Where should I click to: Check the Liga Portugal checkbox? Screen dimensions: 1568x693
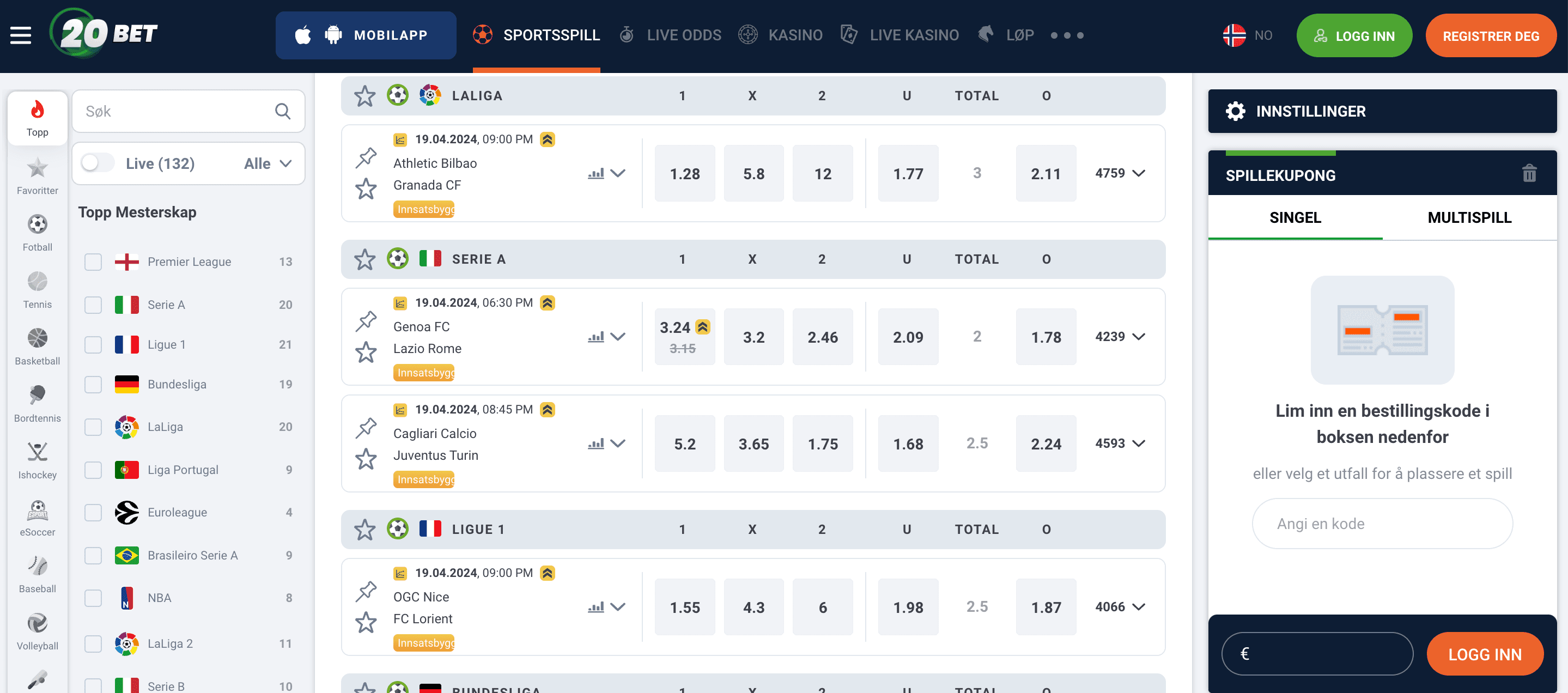pyautogui.click(x=93, y=470)
